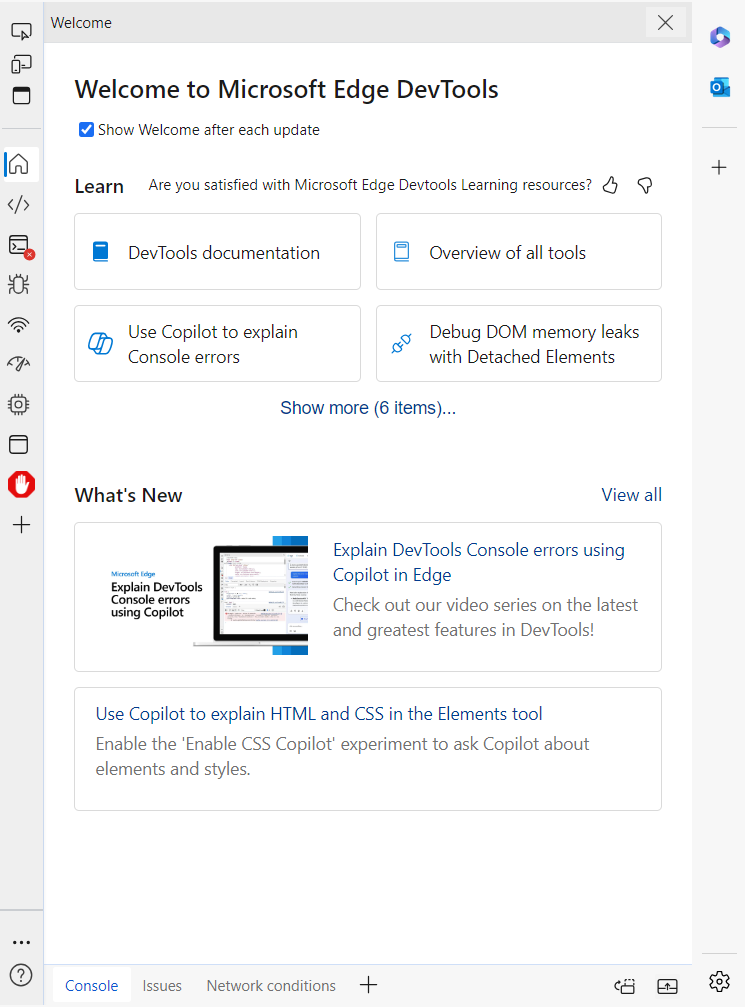The height and width of the screenshot is (1007, 745).
Task: Open Debug DOM memory leaks card
Action: [519, 344]
